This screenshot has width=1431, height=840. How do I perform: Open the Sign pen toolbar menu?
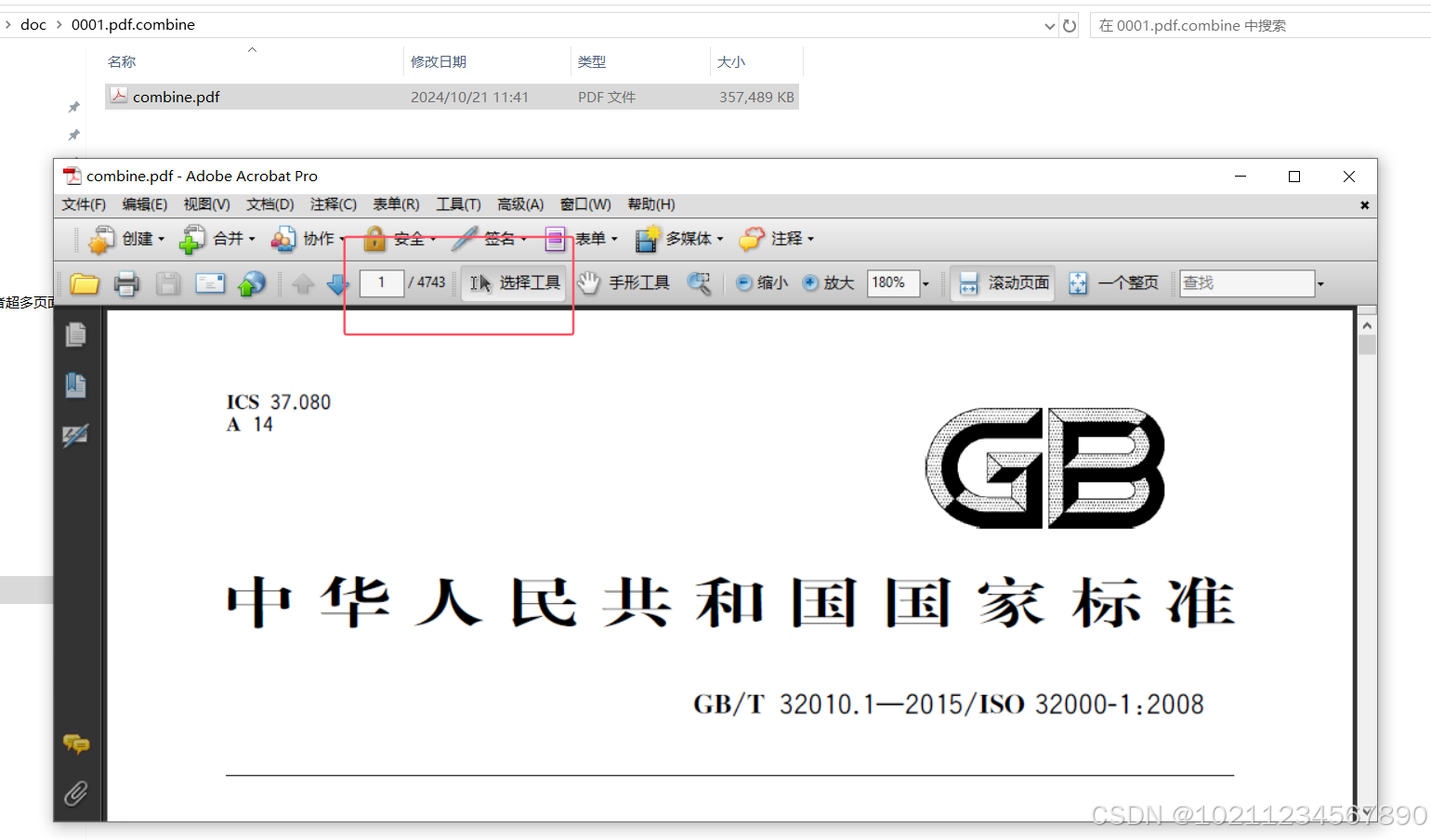click(490, 239)
